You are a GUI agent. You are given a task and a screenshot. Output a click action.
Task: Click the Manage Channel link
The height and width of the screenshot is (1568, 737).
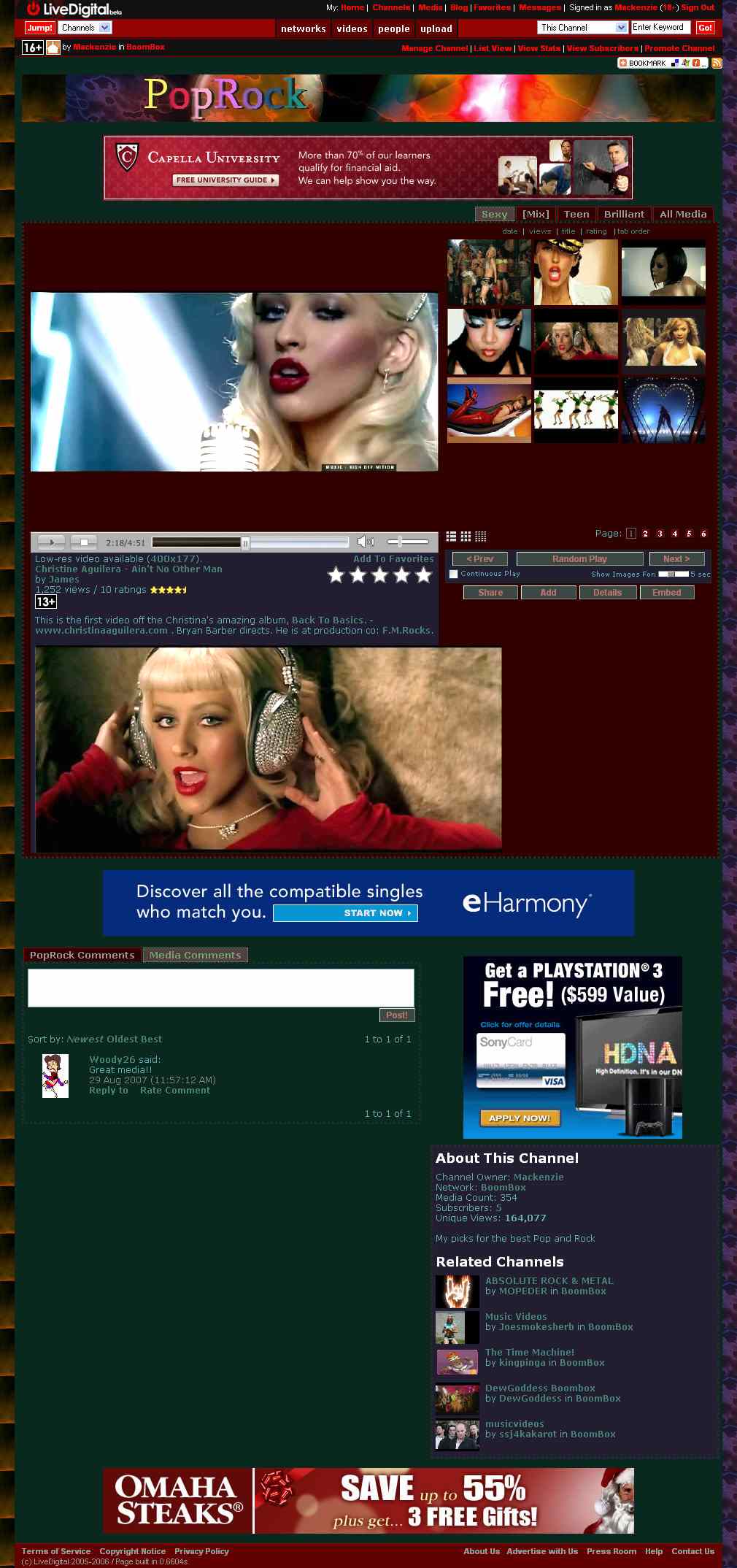(x=435, y=48)
